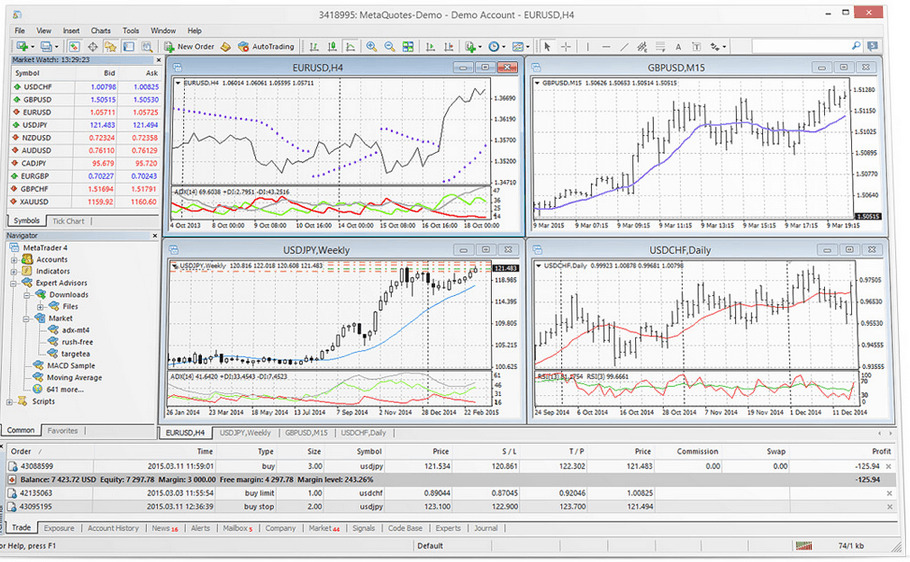Screen dimensions: 910x562
Task: Toggle the Strategy Tester button
Action: click(x=147, y=46)
